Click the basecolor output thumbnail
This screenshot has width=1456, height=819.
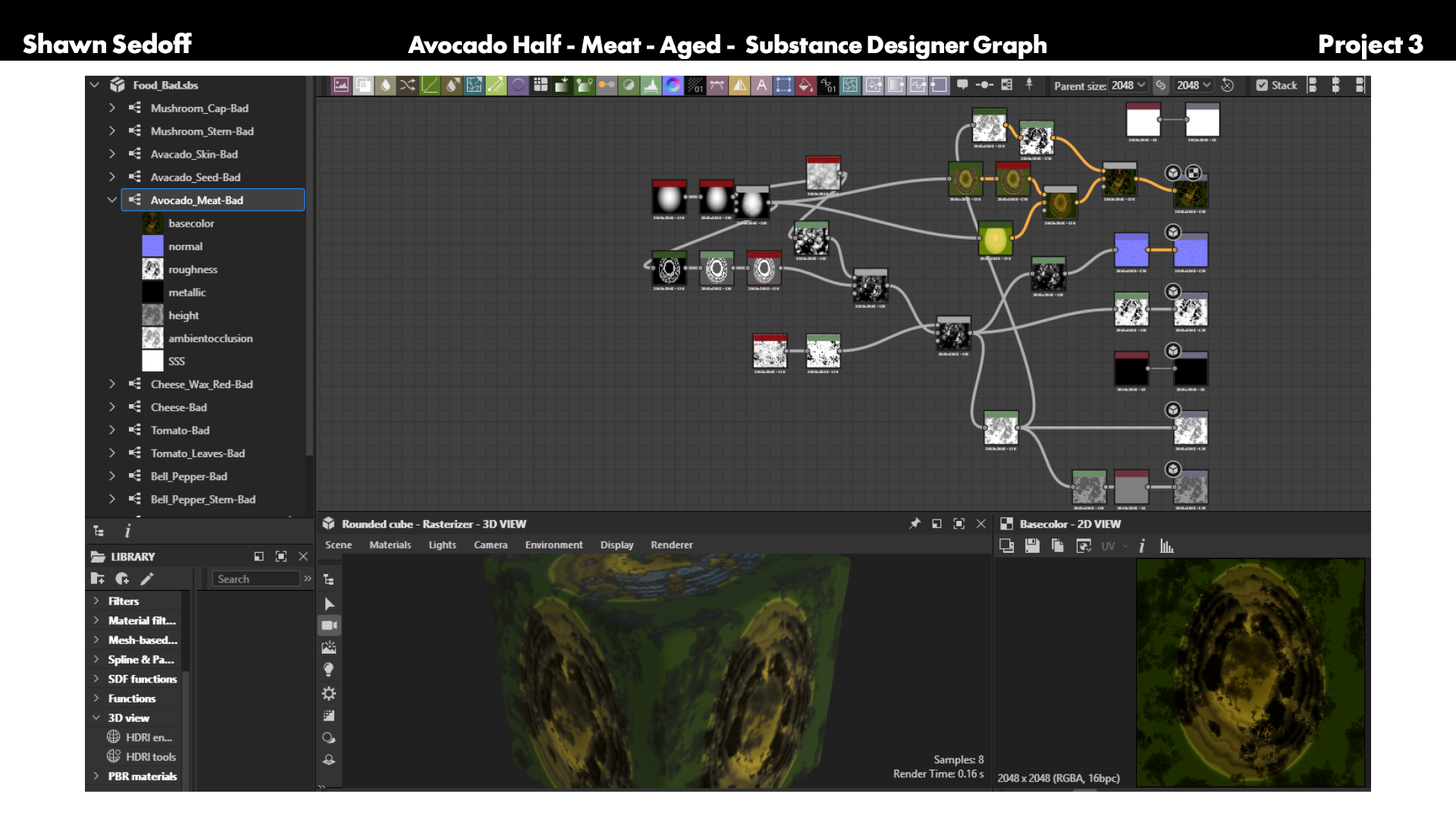[152, 223]
